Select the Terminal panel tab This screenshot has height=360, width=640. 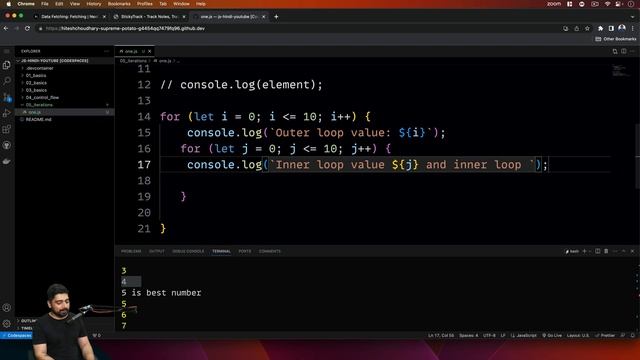pyautogui.click(x=221, y=251)
